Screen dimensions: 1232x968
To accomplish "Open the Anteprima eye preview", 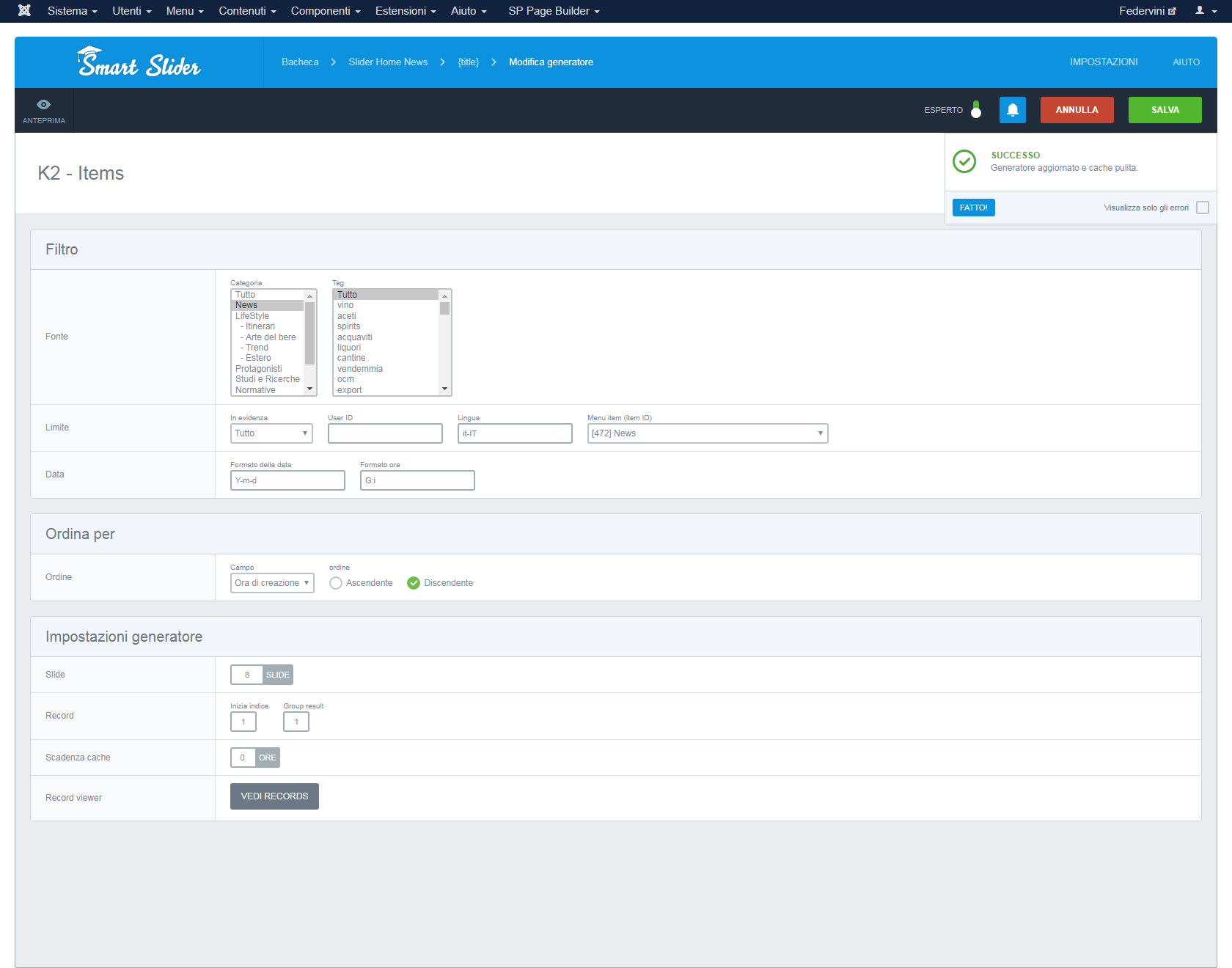I will pos(44,110).
